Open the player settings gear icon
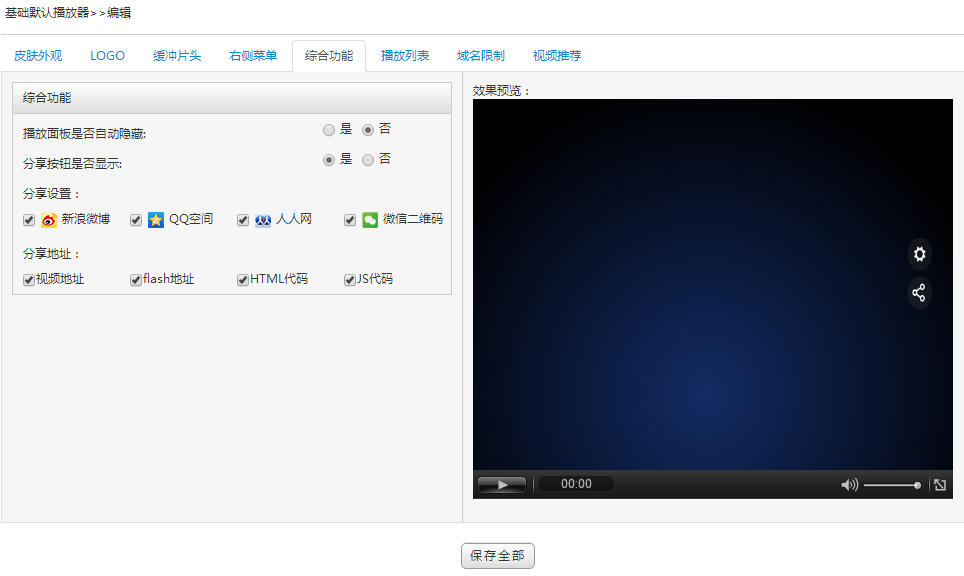This screenshot has width=964, height=576. pyautogui.click(x=919, y=254)
